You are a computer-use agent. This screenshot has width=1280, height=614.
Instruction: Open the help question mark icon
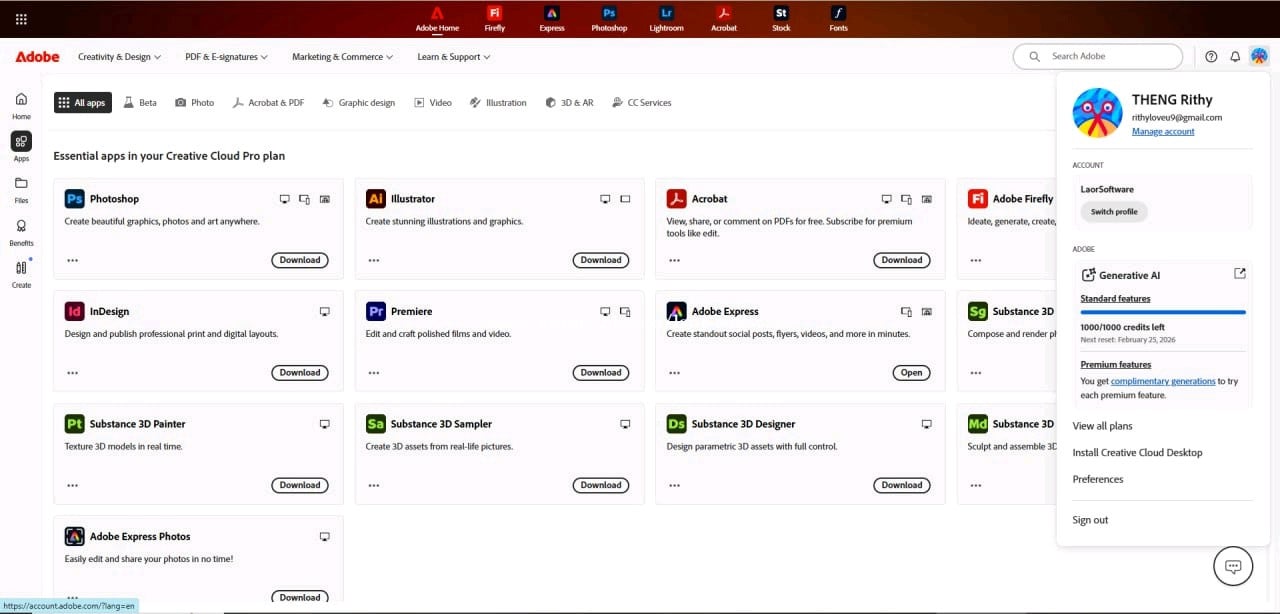[1211, 57]
